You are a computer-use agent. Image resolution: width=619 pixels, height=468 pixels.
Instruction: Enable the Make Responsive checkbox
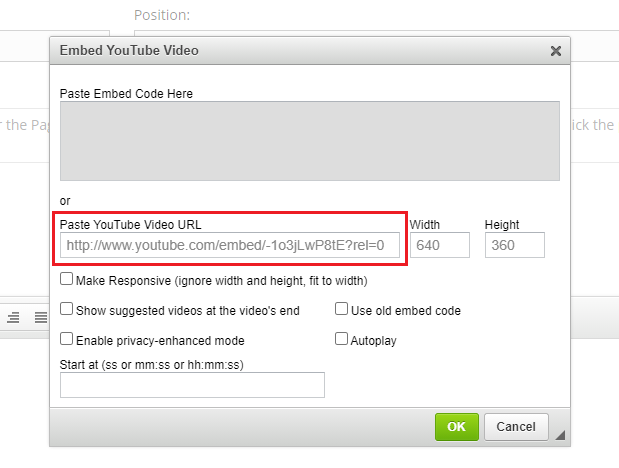(x=66, y=279)
